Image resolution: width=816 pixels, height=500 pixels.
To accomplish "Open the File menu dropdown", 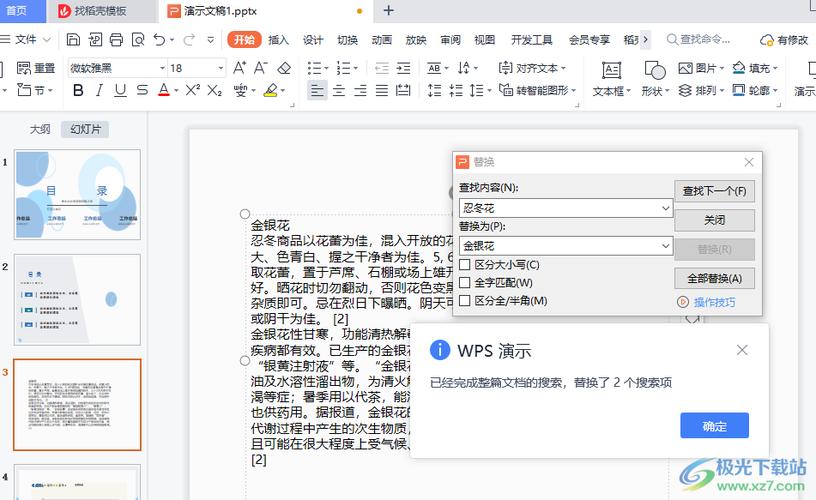I will (x=26, y=40).
